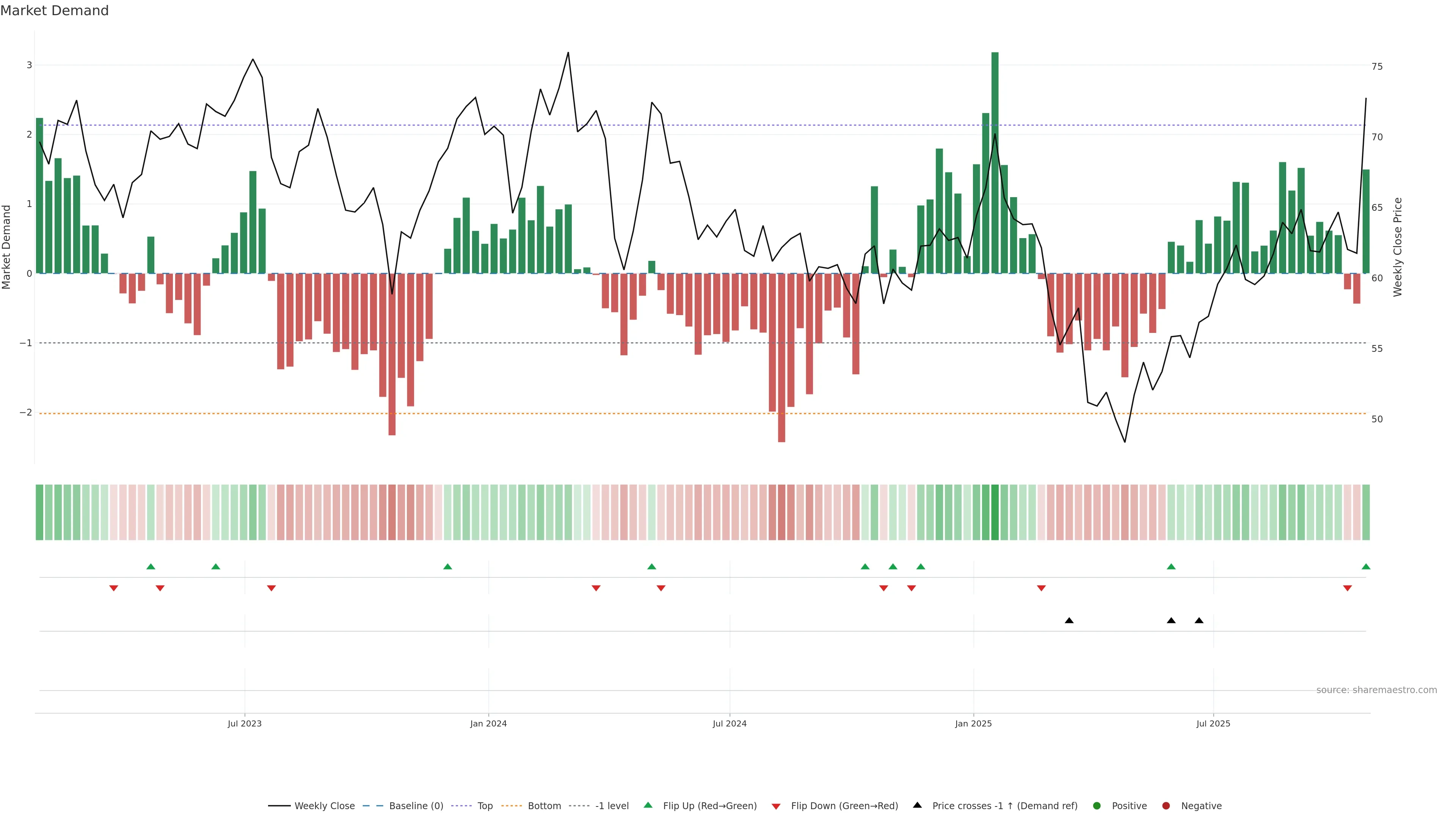1456x819 pixels.
Task: Click the red Negative legend dot
Action: tap(1166, 805)
